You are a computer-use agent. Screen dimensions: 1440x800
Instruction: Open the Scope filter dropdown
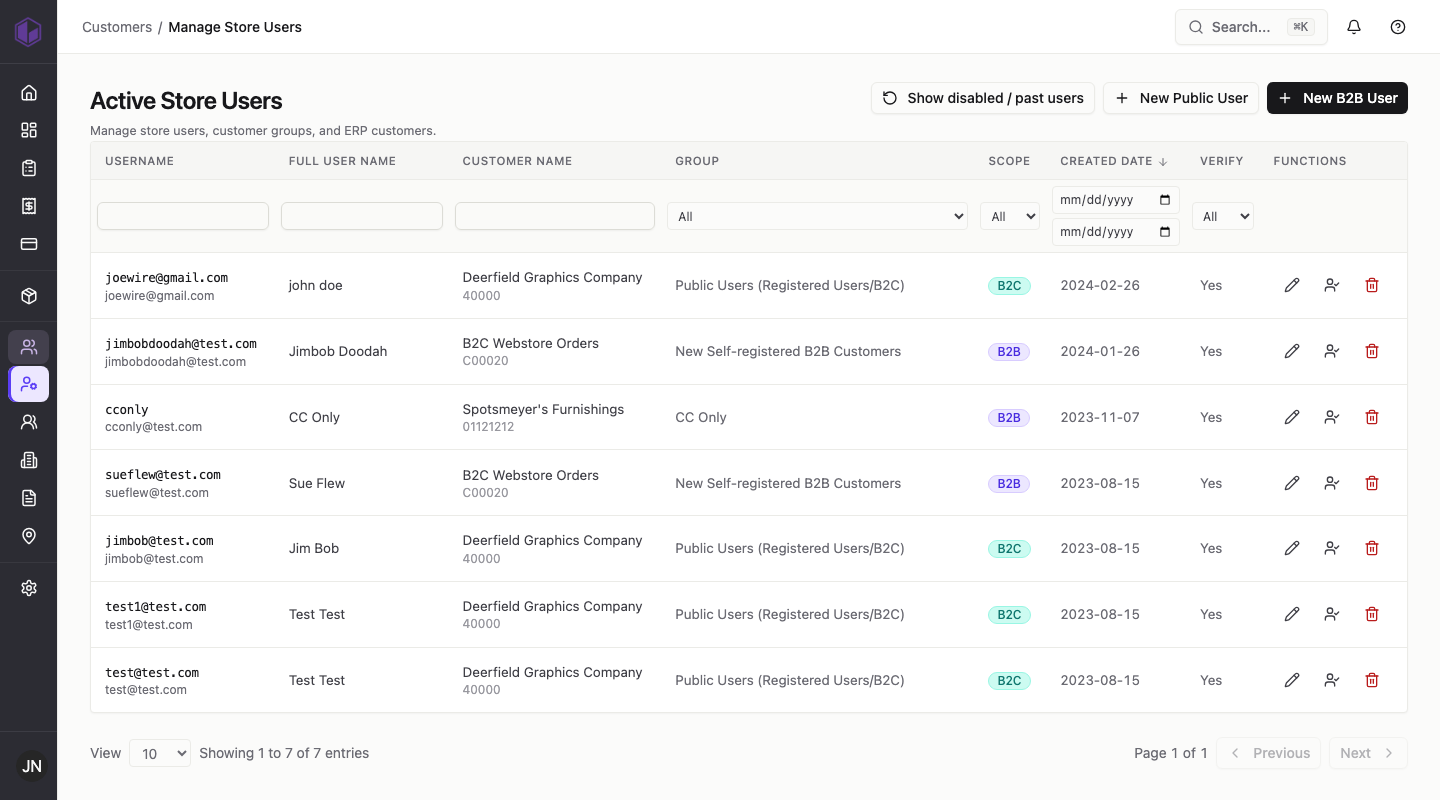[x=1010, y=216]
